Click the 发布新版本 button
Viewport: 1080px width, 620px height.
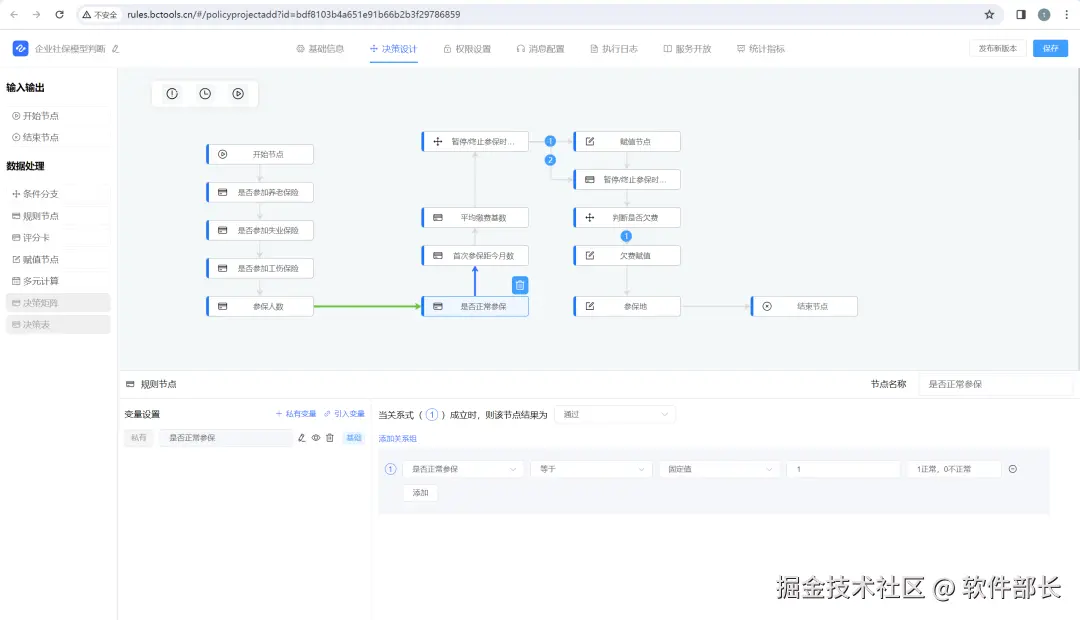996,47
